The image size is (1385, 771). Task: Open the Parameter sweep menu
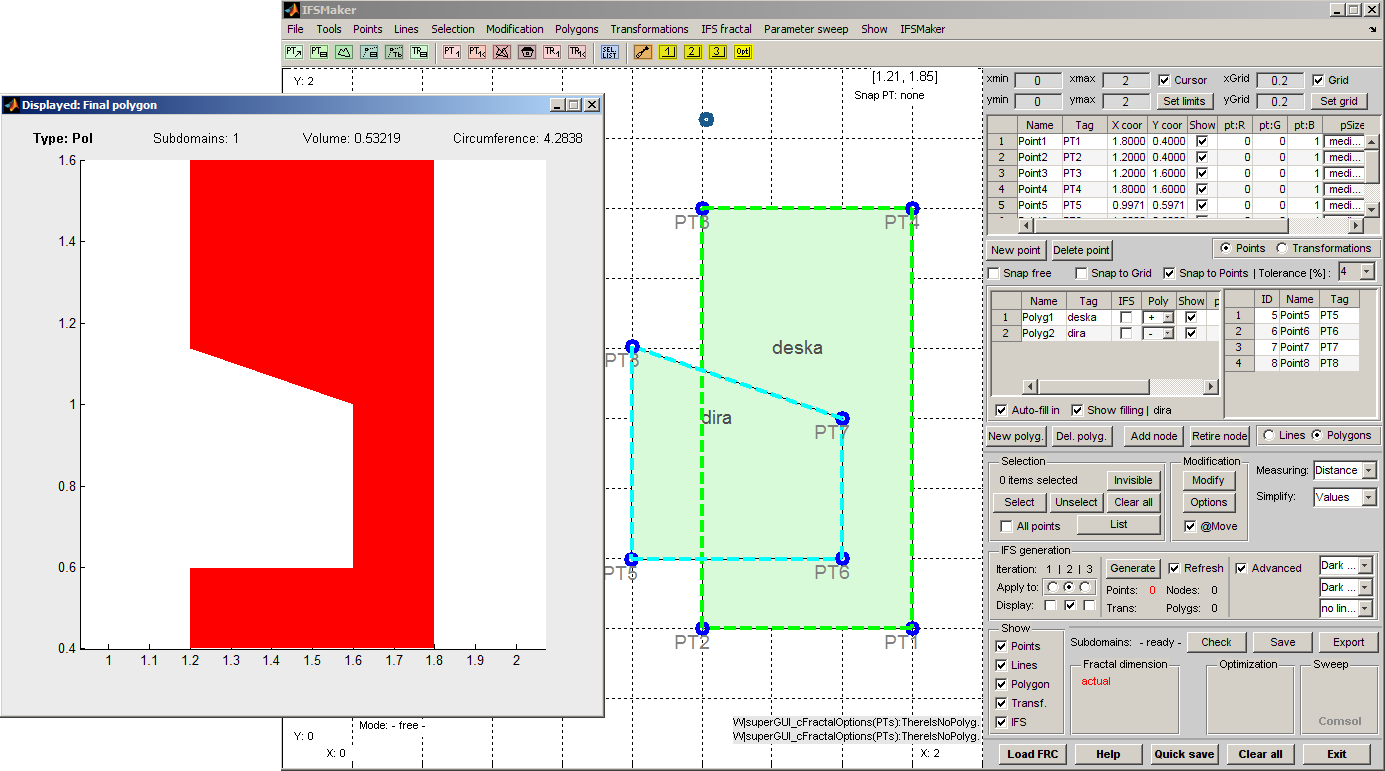[x=806, y=29]
